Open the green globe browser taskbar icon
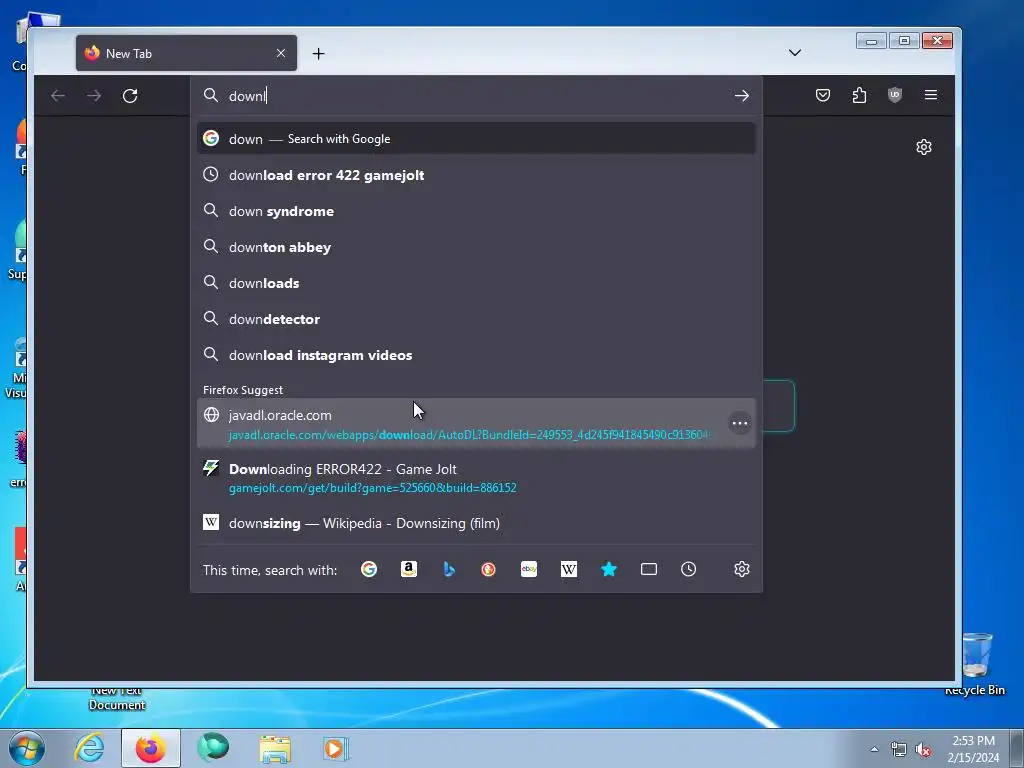Viewport: 1024px width, 768px height. (213, 747)
